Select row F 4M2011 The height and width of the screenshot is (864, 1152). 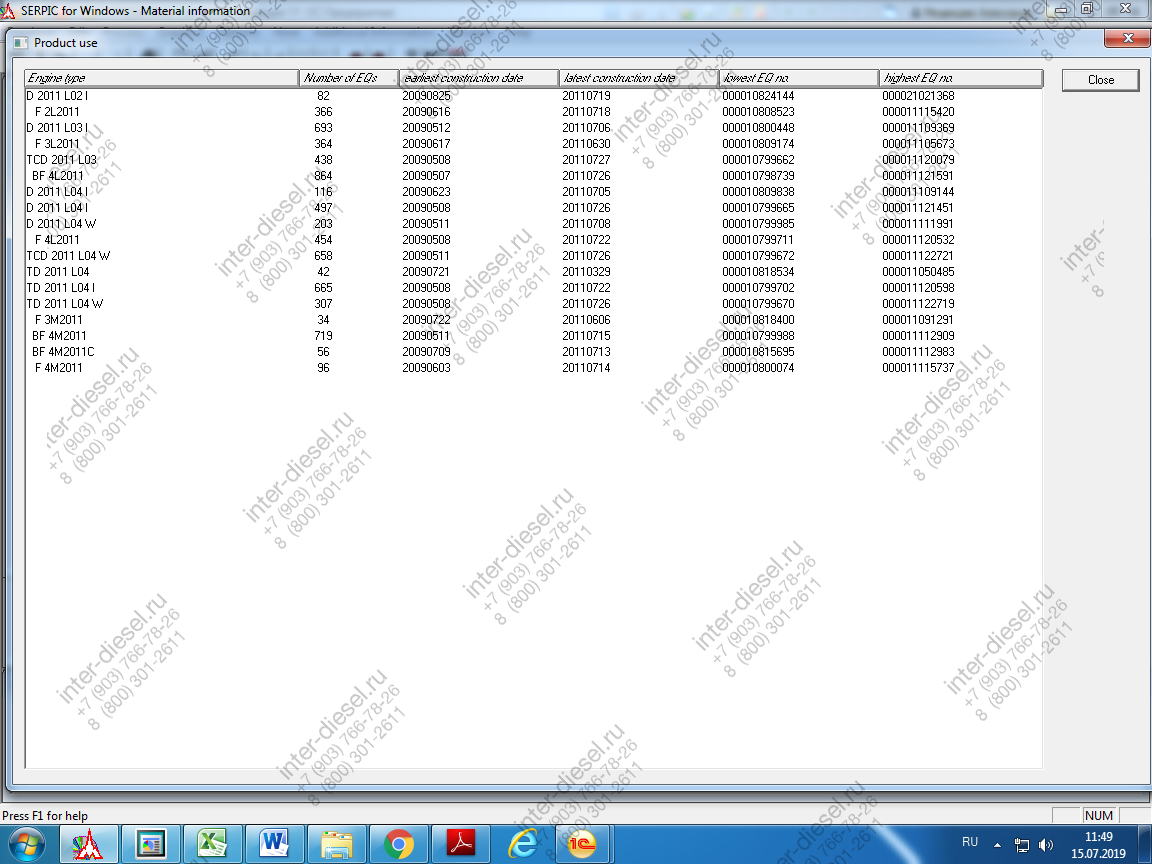tap(533, 368)
